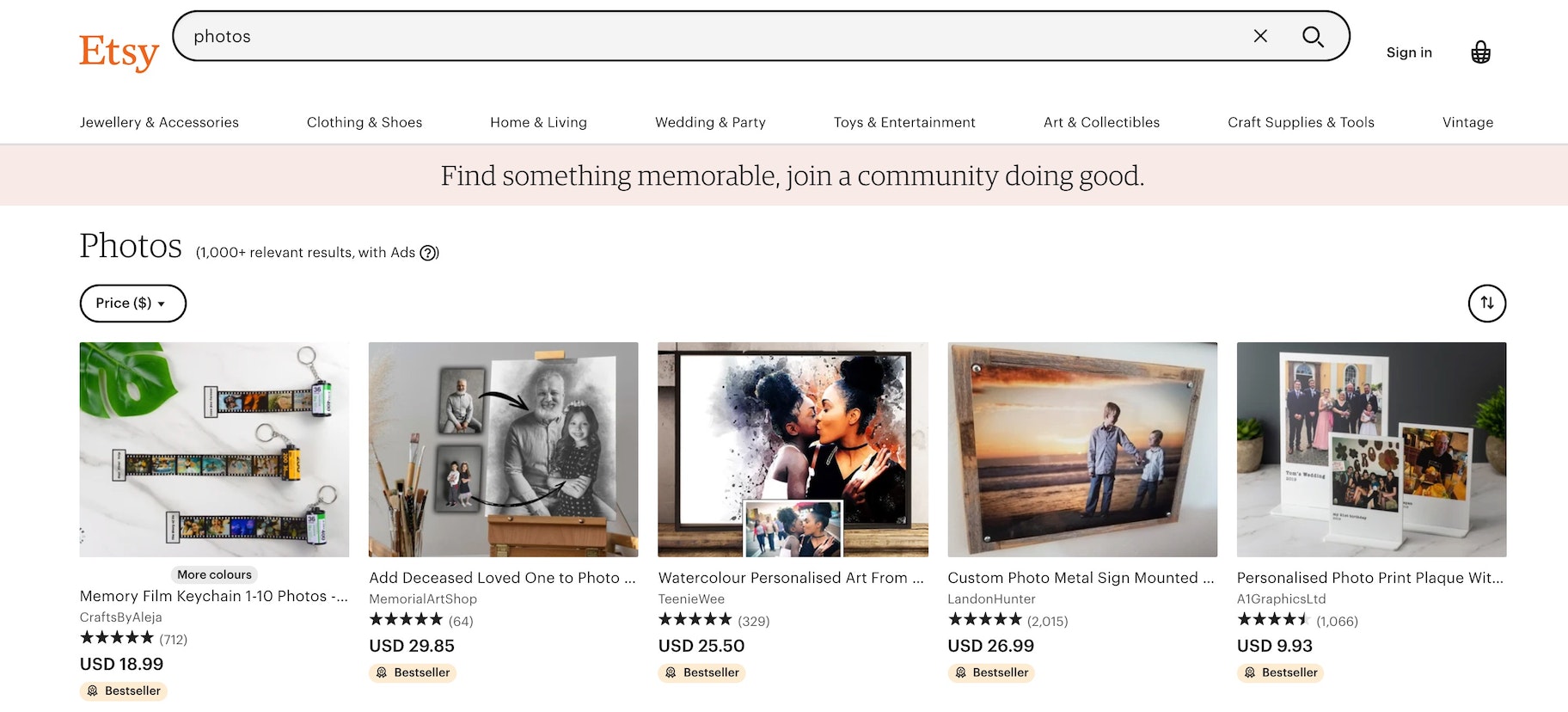Open the Watercolour Personalised Art product image

point(793,449)
